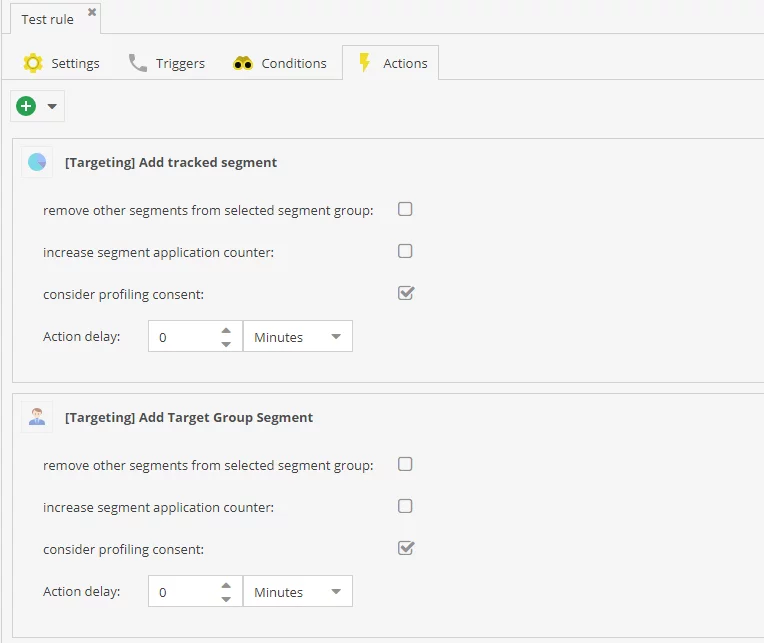Viewport: 764px width, 643px height.
Task: Click the Add tracked segment pie icon
Action: pyautogui.click(x=37, y=162)
